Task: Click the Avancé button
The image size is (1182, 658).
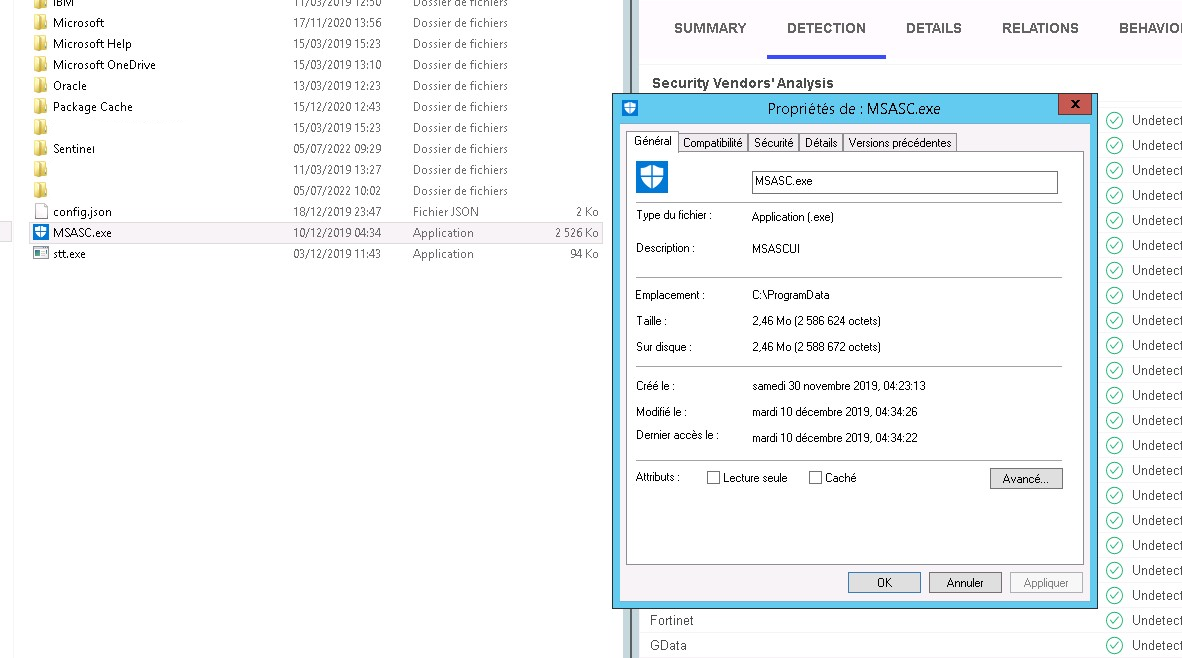Action: click(1026, 478)
